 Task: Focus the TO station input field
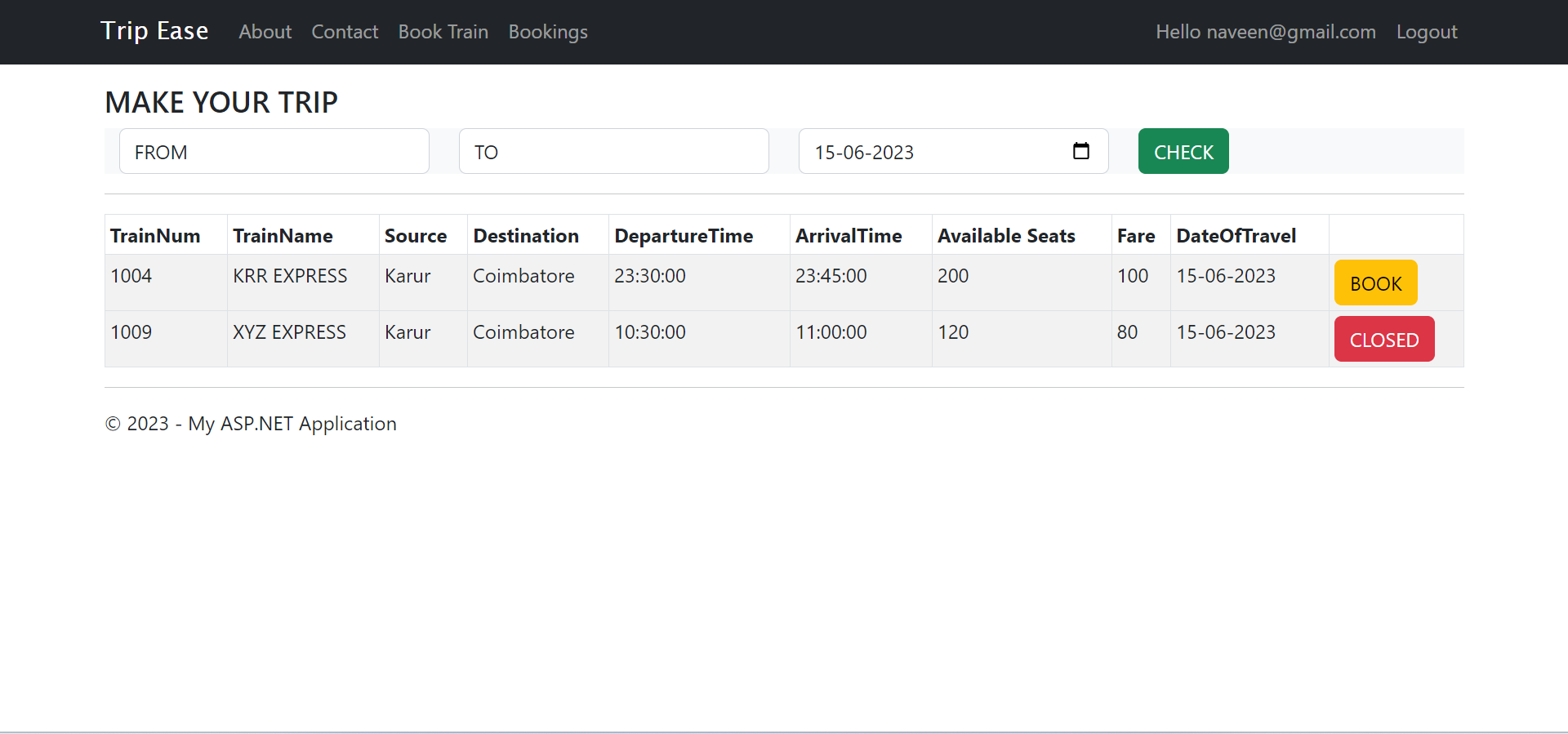614,151
